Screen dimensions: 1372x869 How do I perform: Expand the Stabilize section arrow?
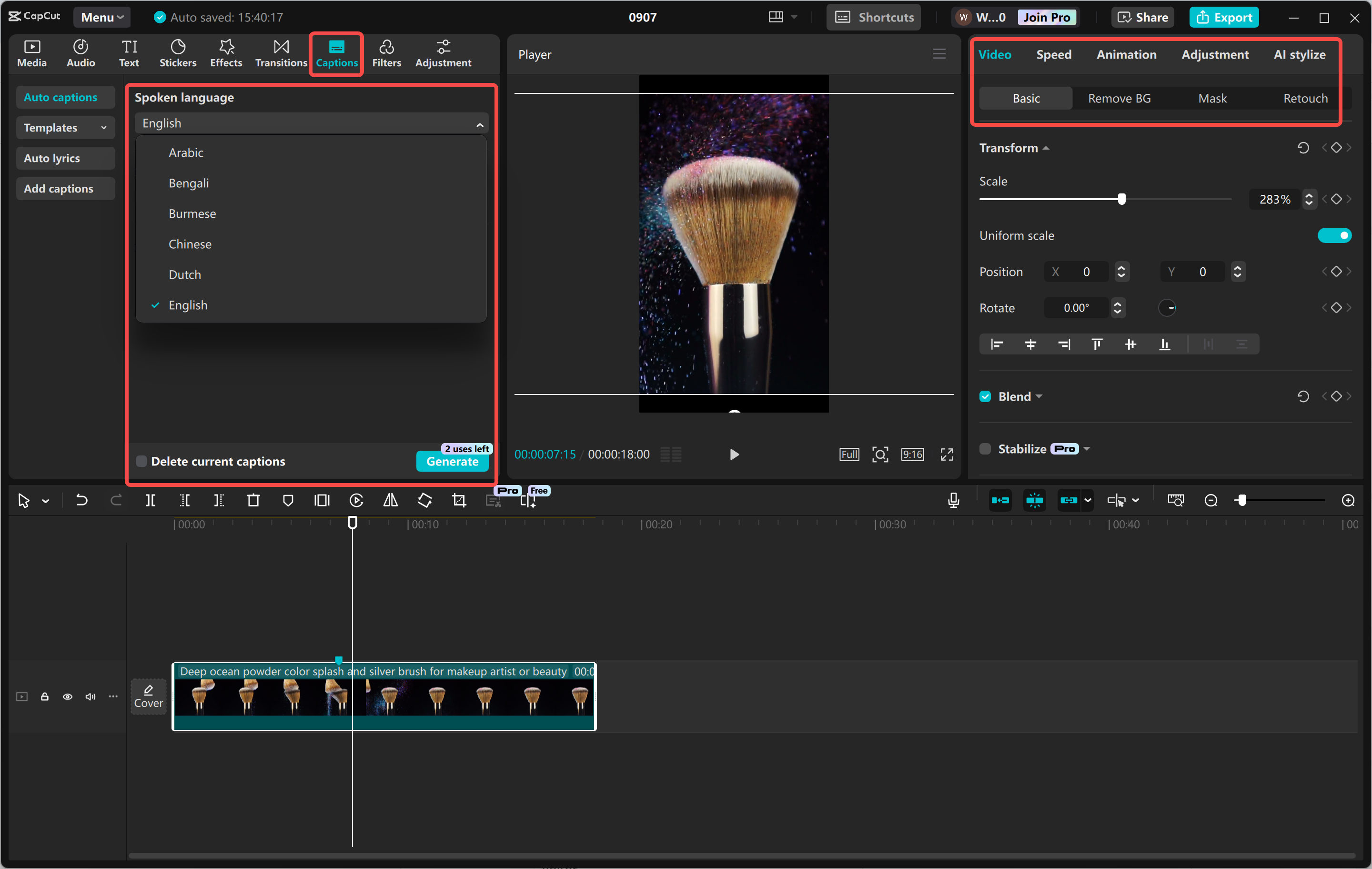pyautogui.click(x=1087, y=449)
